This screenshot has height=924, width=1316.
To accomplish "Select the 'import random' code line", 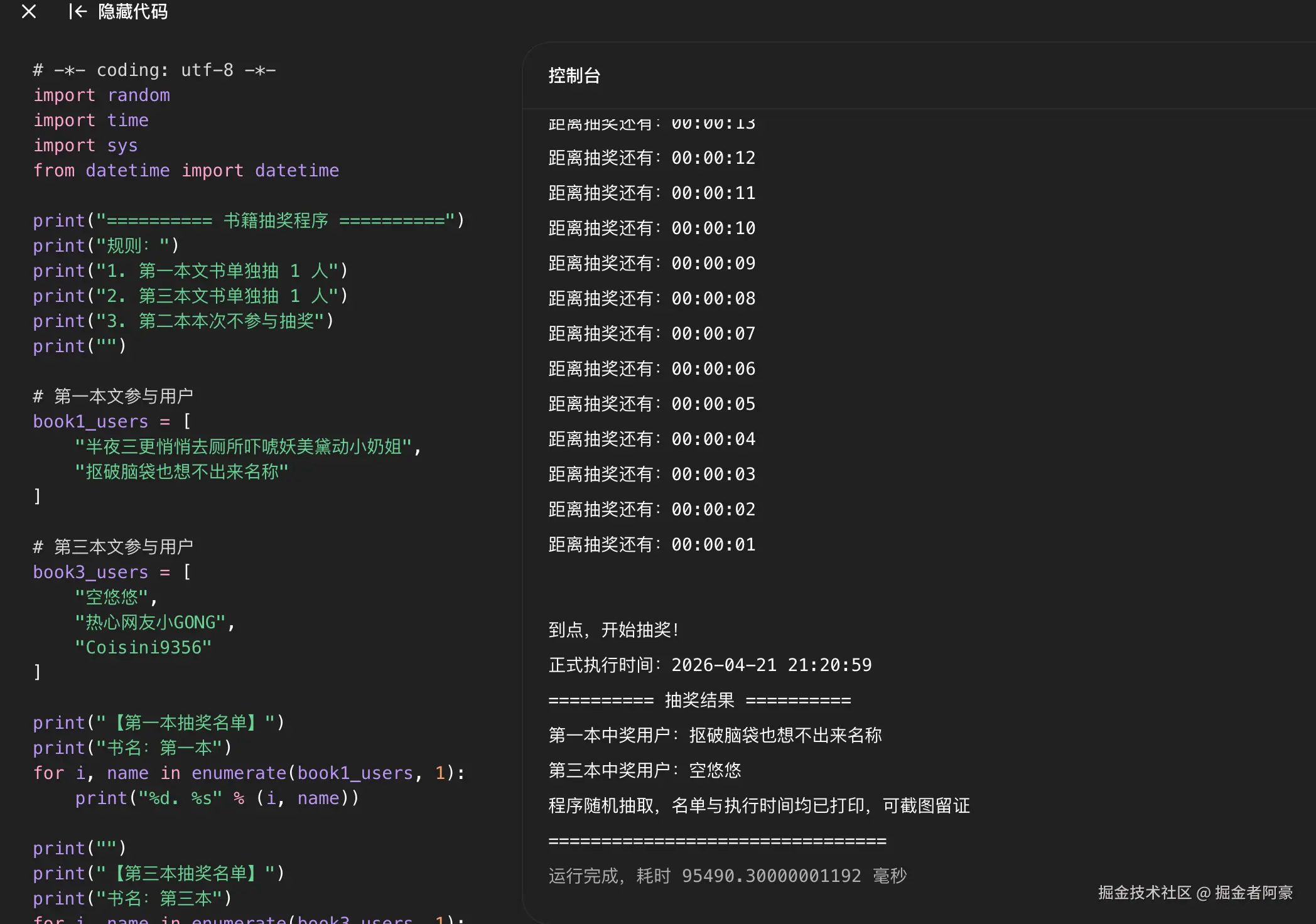I will 102,95.
